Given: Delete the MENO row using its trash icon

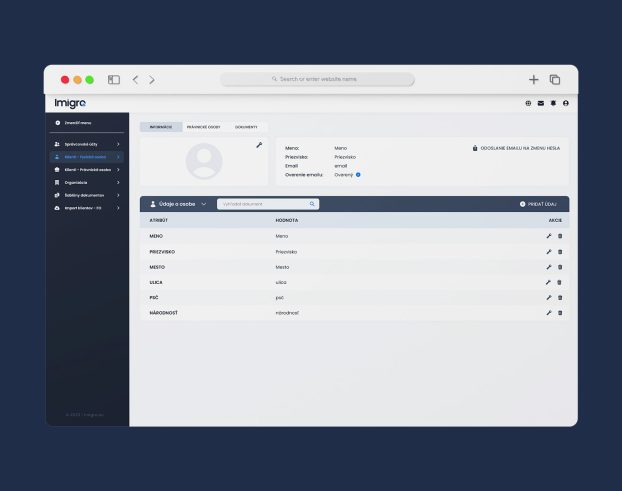Looking at the screenshot, I should click(x=560, y=236).
